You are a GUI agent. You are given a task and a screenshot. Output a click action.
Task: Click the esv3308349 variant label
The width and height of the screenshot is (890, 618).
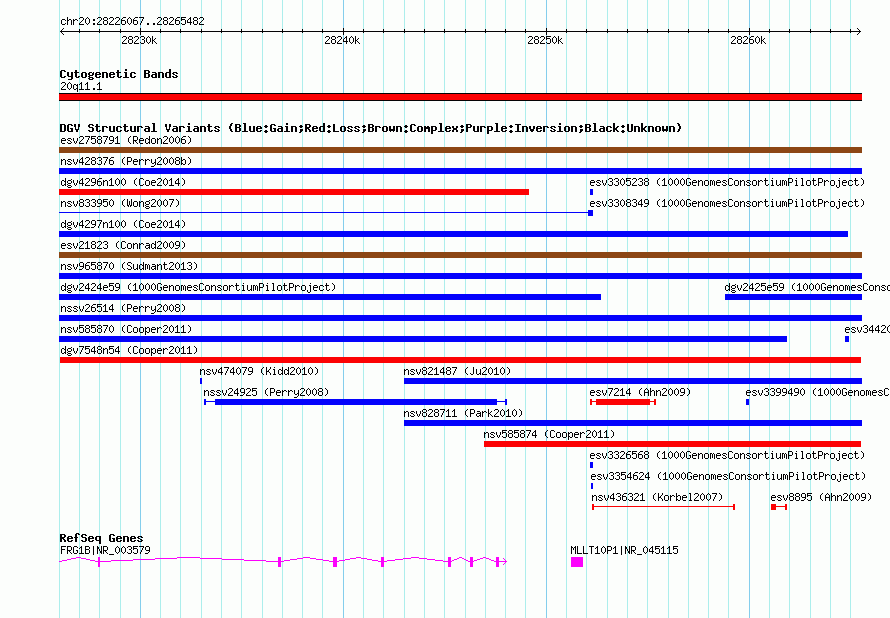(727, 203)
